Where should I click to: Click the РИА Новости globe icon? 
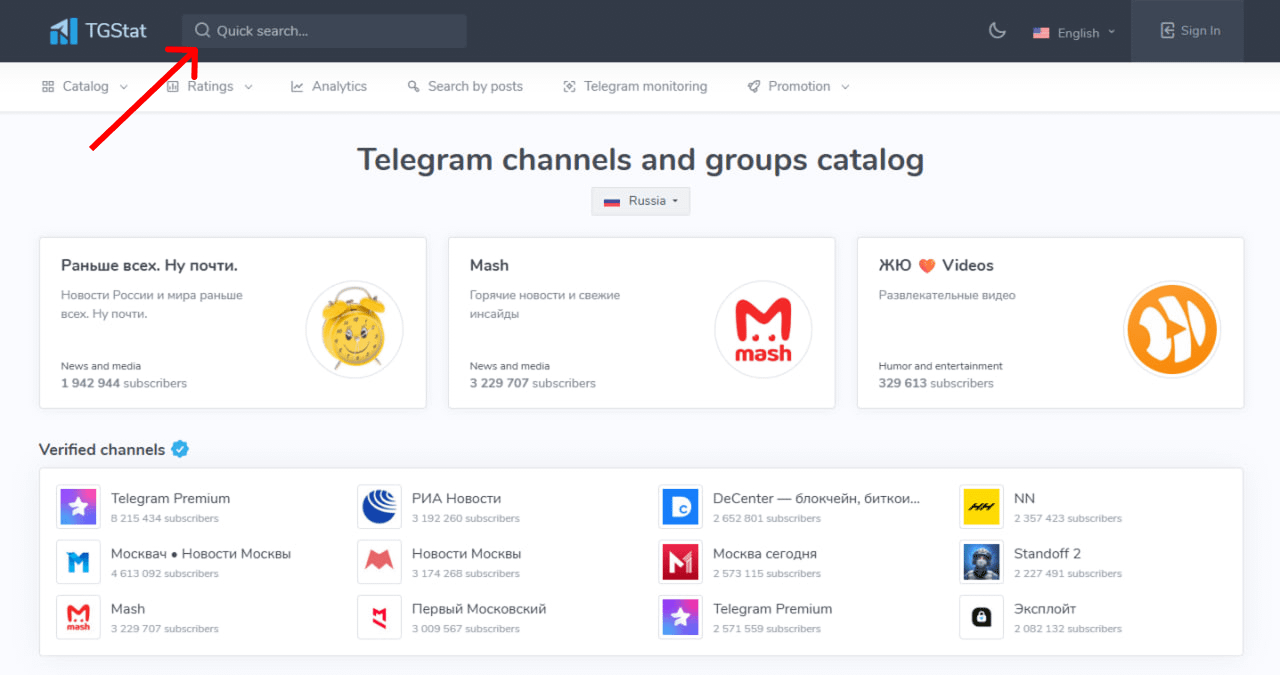point(380,507)
